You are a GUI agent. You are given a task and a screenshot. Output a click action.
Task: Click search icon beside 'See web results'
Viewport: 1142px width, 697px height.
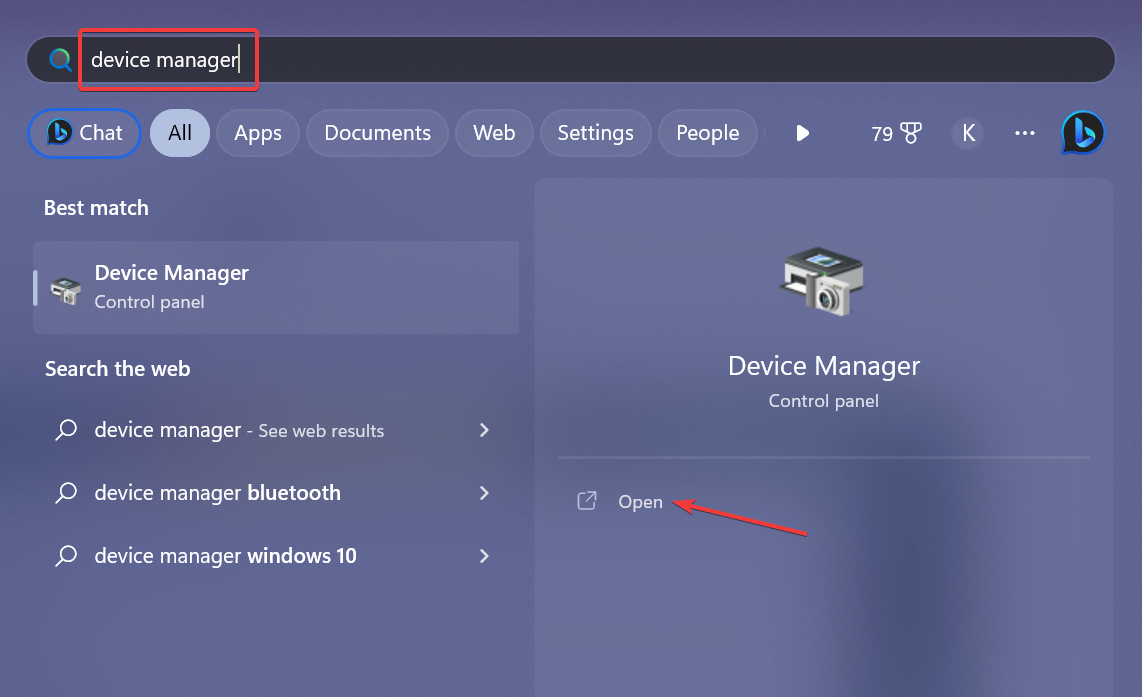coord(66,430)
